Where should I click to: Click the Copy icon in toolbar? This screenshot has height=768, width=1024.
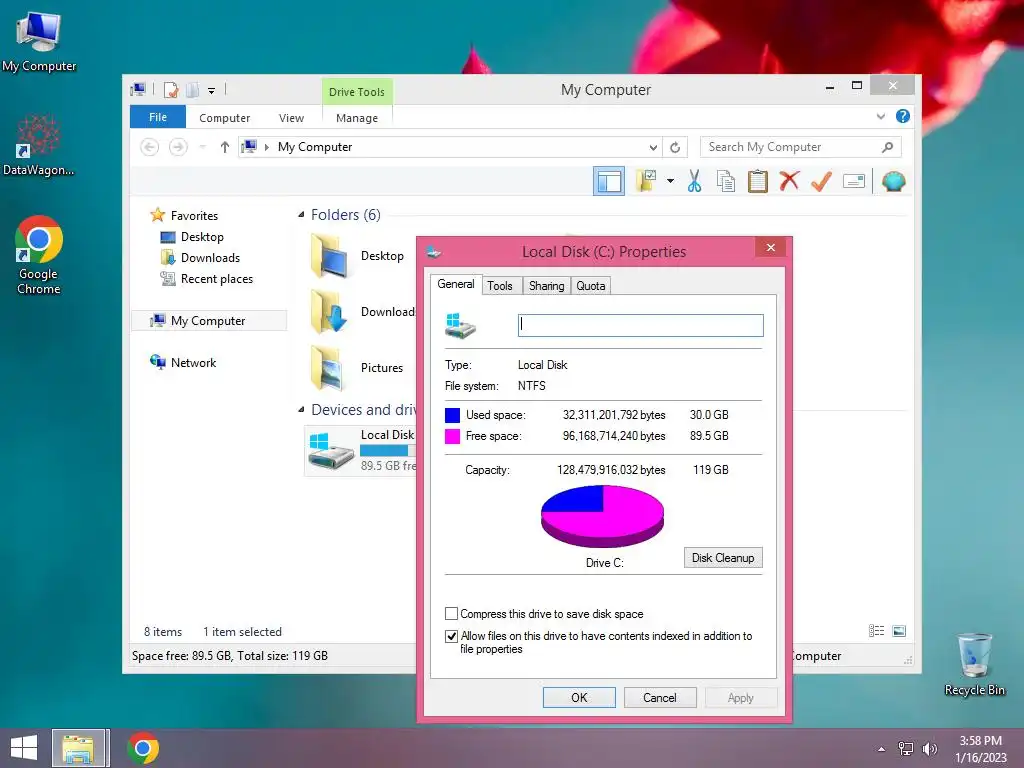pyautogui.click(x=726, y=182)
